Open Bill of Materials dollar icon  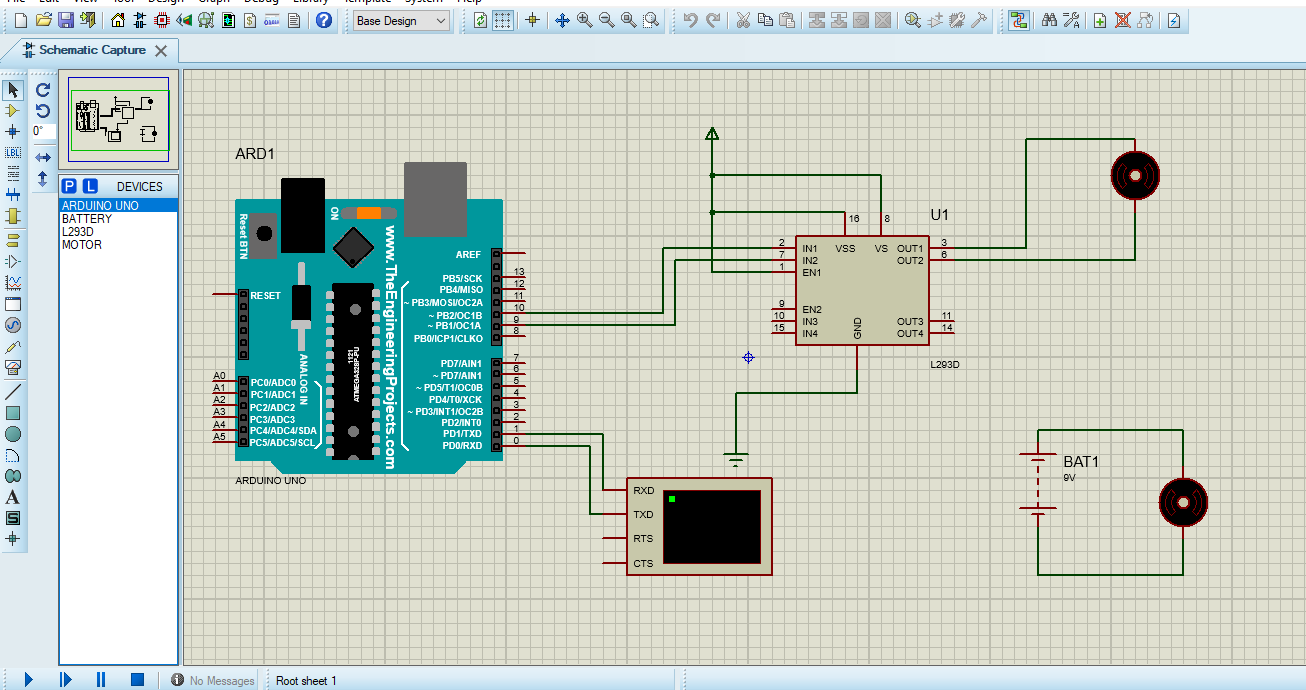coord(250,20)
